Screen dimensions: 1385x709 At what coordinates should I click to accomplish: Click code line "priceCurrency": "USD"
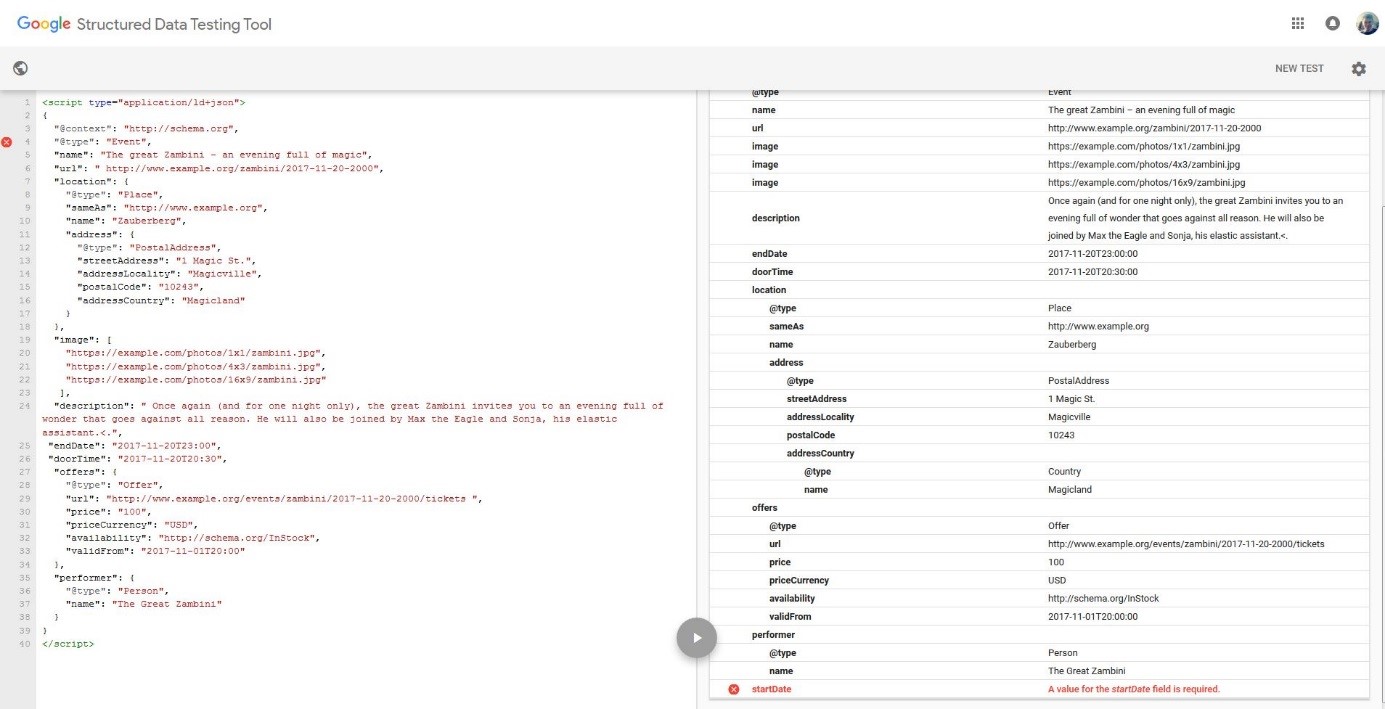click(x=133, y=524)
